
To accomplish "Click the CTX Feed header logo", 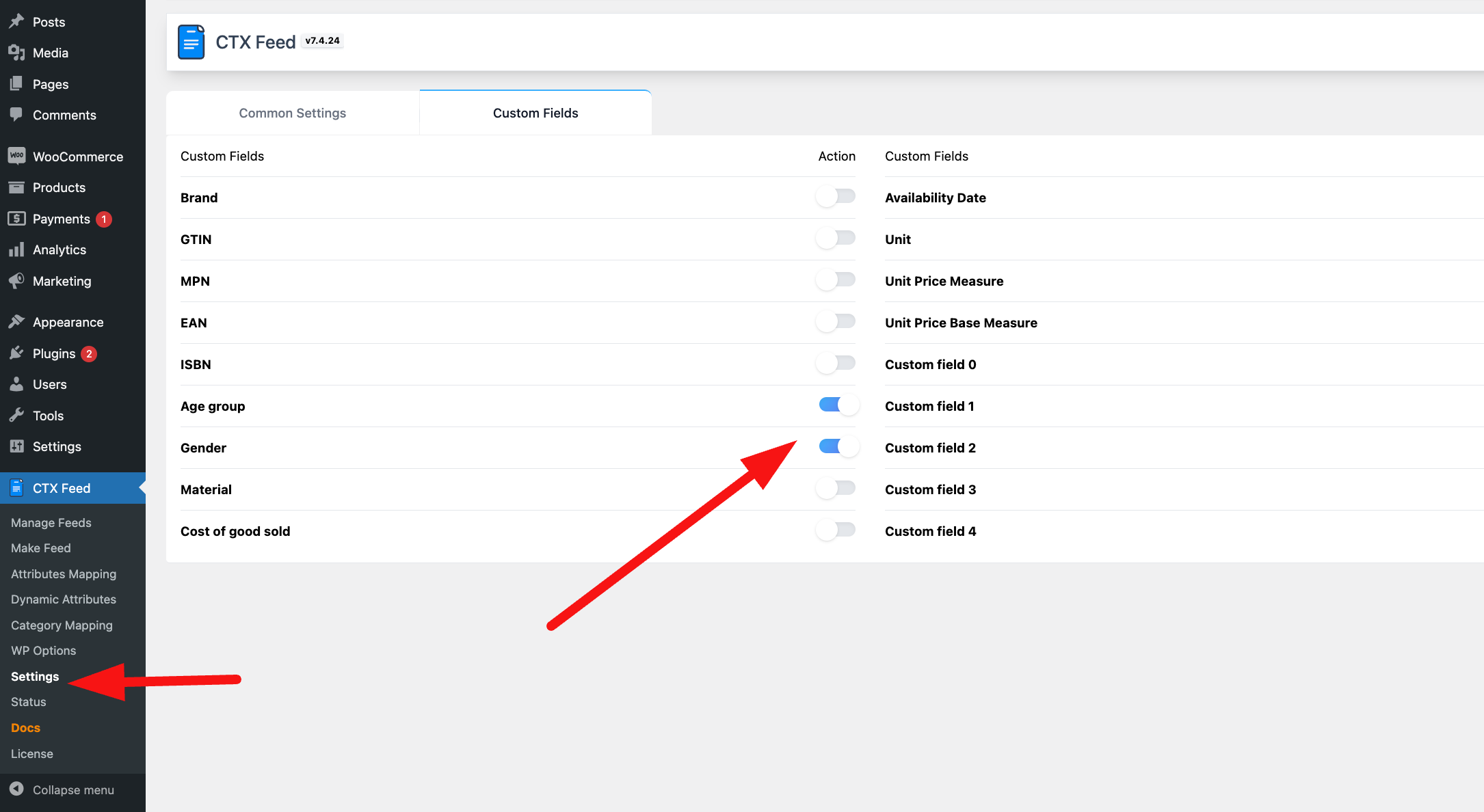I will click(191, 42).
